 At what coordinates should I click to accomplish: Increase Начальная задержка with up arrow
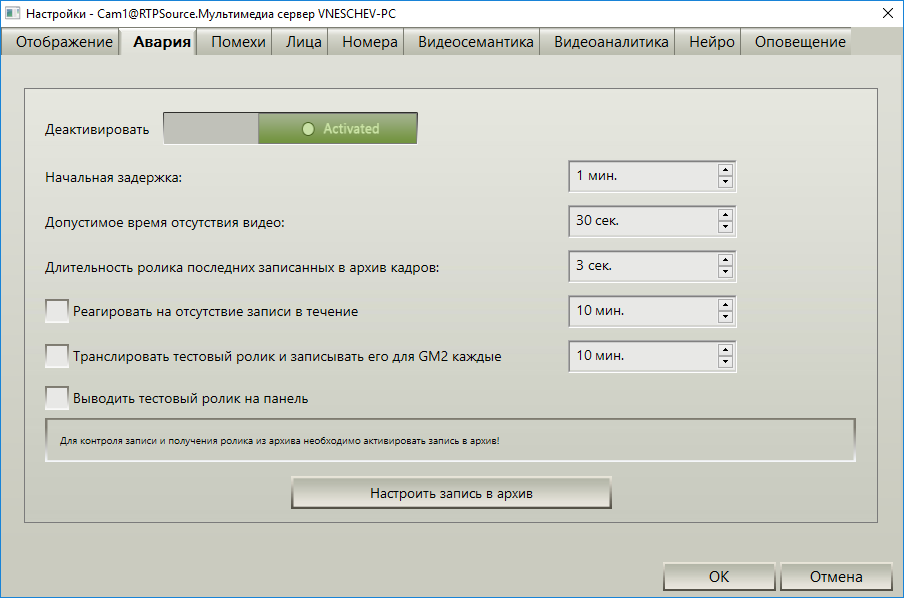[725, 170]
